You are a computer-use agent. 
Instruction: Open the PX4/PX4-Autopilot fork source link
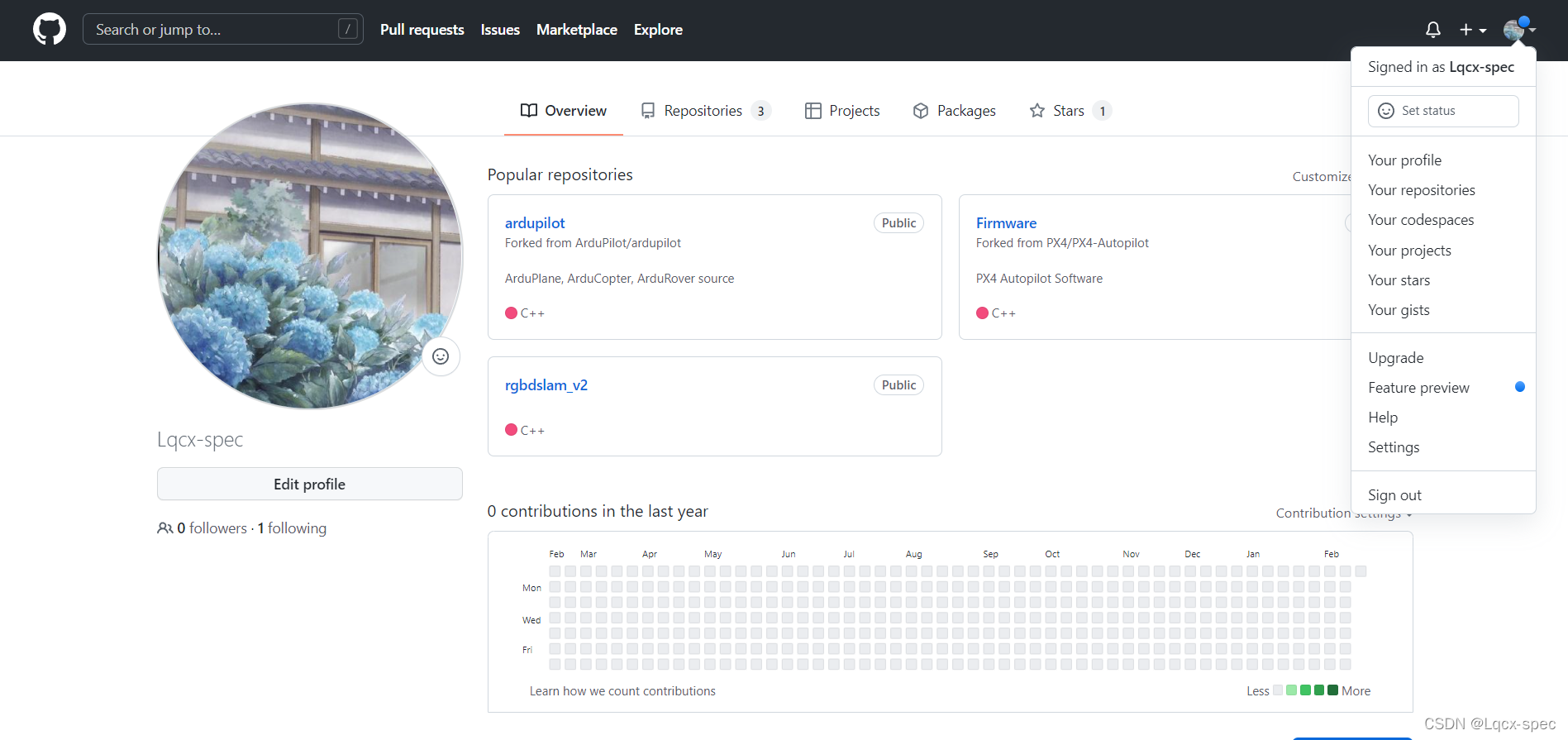pos(1098,243)
